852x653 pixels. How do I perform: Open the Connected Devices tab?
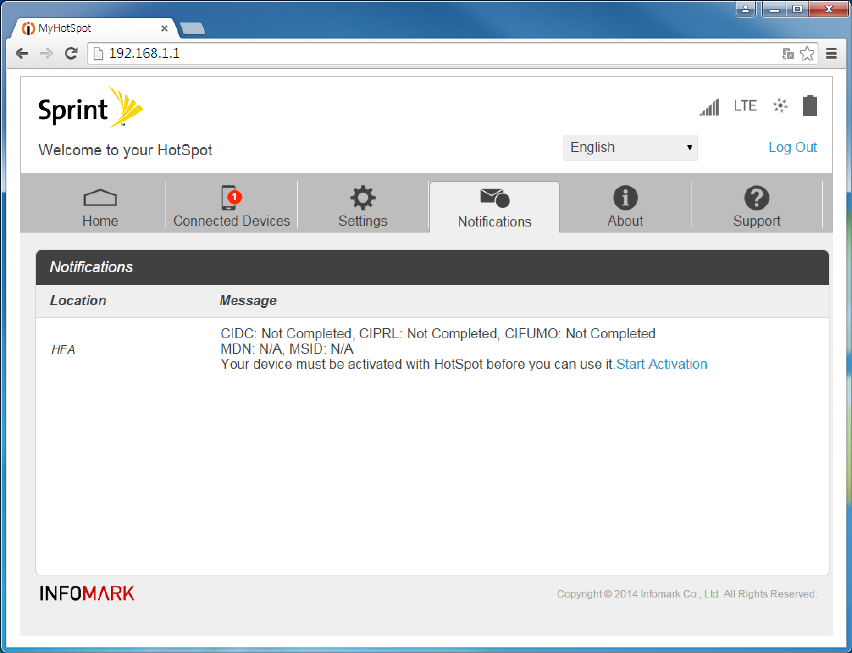tap(231, 208)
